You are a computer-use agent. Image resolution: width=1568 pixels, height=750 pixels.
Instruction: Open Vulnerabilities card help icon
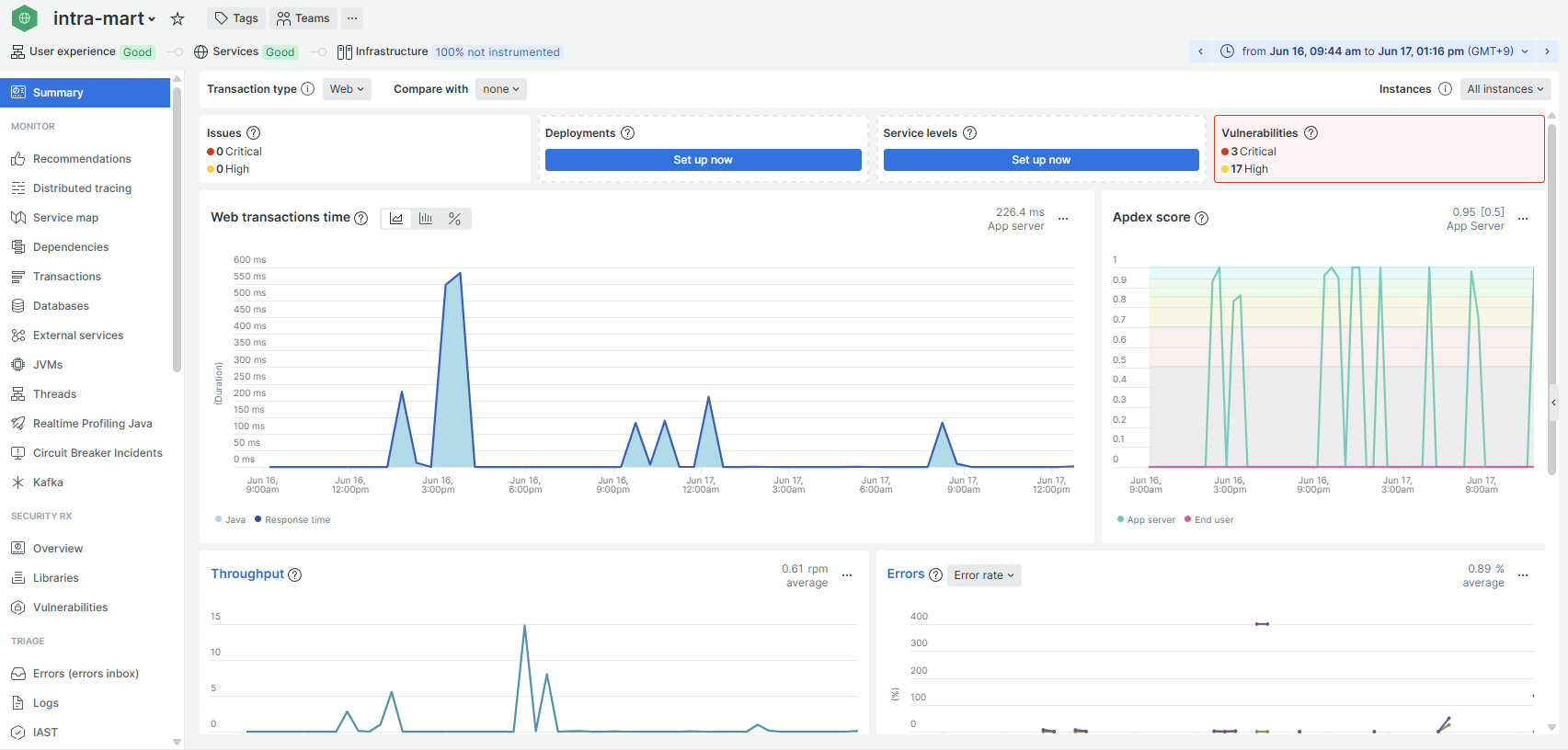click(x=1311, y=133)
